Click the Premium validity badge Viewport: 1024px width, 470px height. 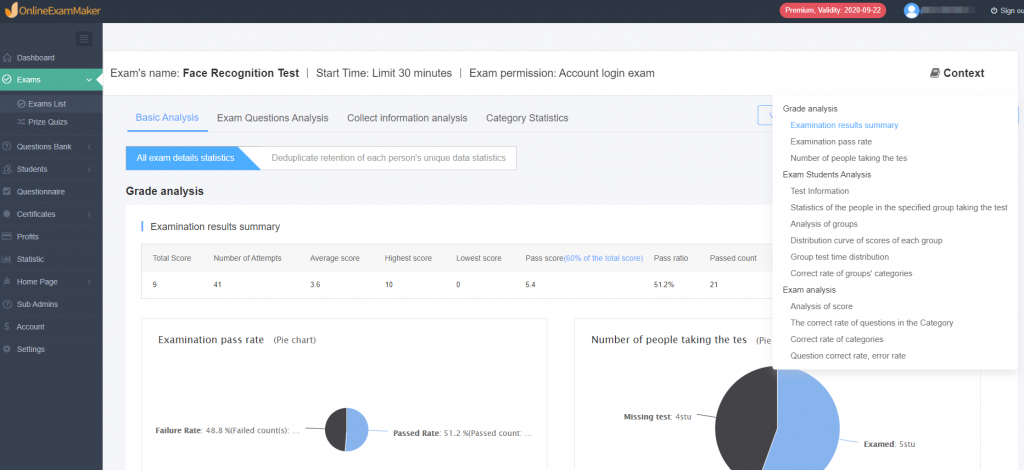[x=833, y=11]
